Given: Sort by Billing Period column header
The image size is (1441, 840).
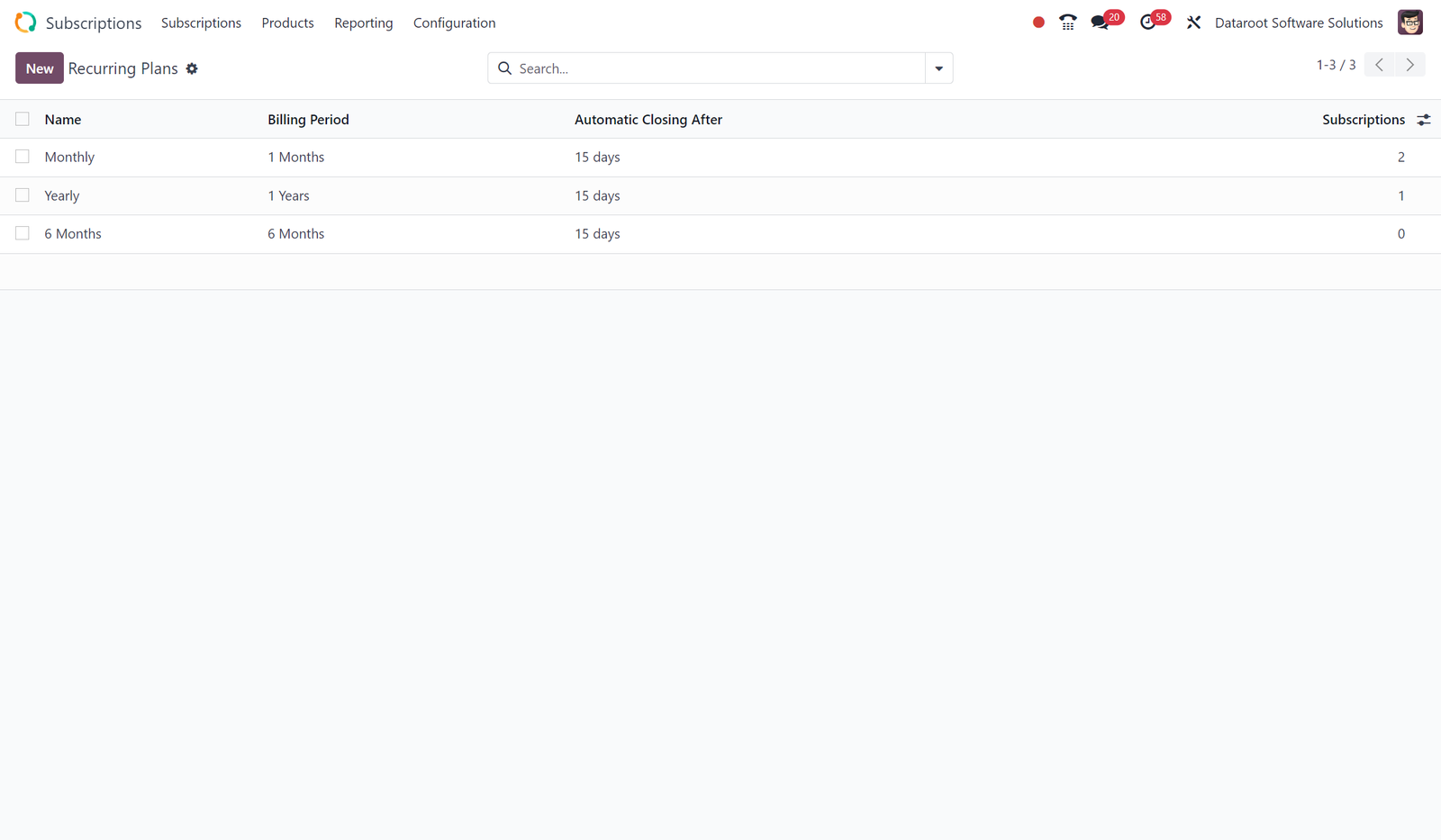Looking at the screenshot, I should point(308,120).
